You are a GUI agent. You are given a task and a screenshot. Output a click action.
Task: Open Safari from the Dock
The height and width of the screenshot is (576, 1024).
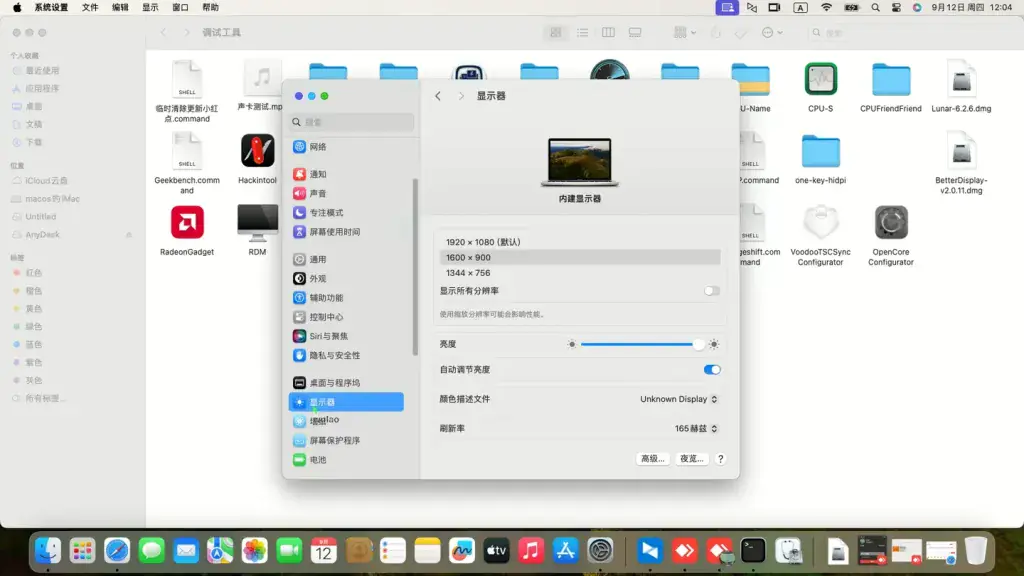pos(117,551)
